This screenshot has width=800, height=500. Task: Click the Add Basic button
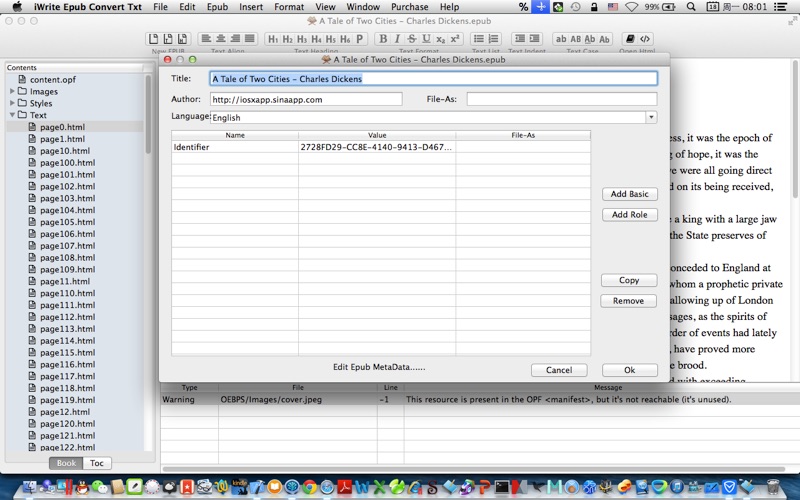pos(630,194)
